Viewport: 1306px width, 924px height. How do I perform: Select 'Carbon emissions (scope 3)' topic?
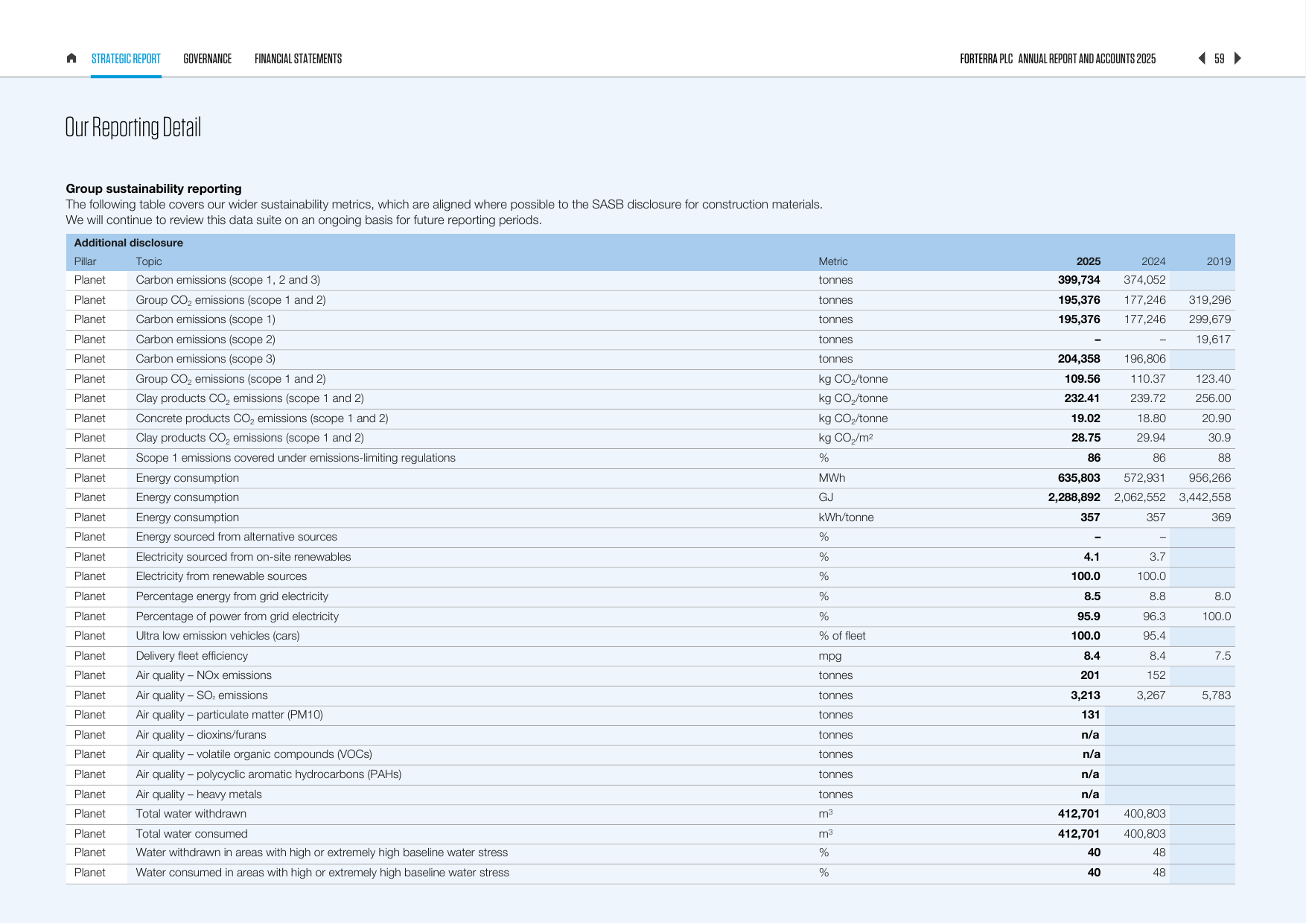pos(206,359)
